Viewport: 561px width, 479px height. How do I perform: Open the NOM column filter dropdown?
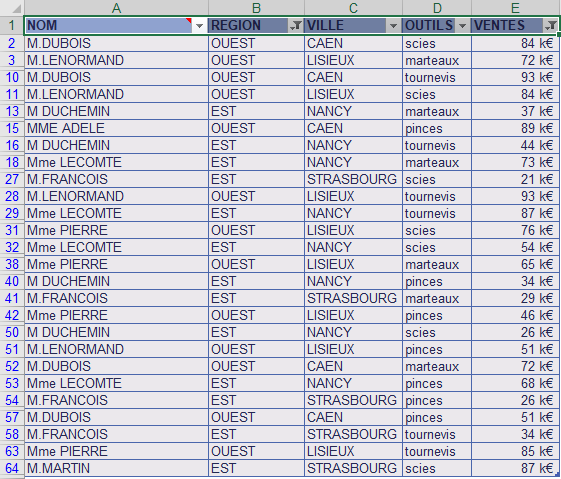[199, 26]
